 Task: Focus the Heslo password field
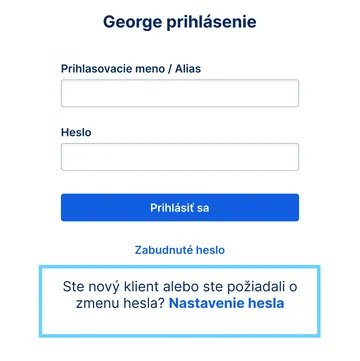pos(180,157)
